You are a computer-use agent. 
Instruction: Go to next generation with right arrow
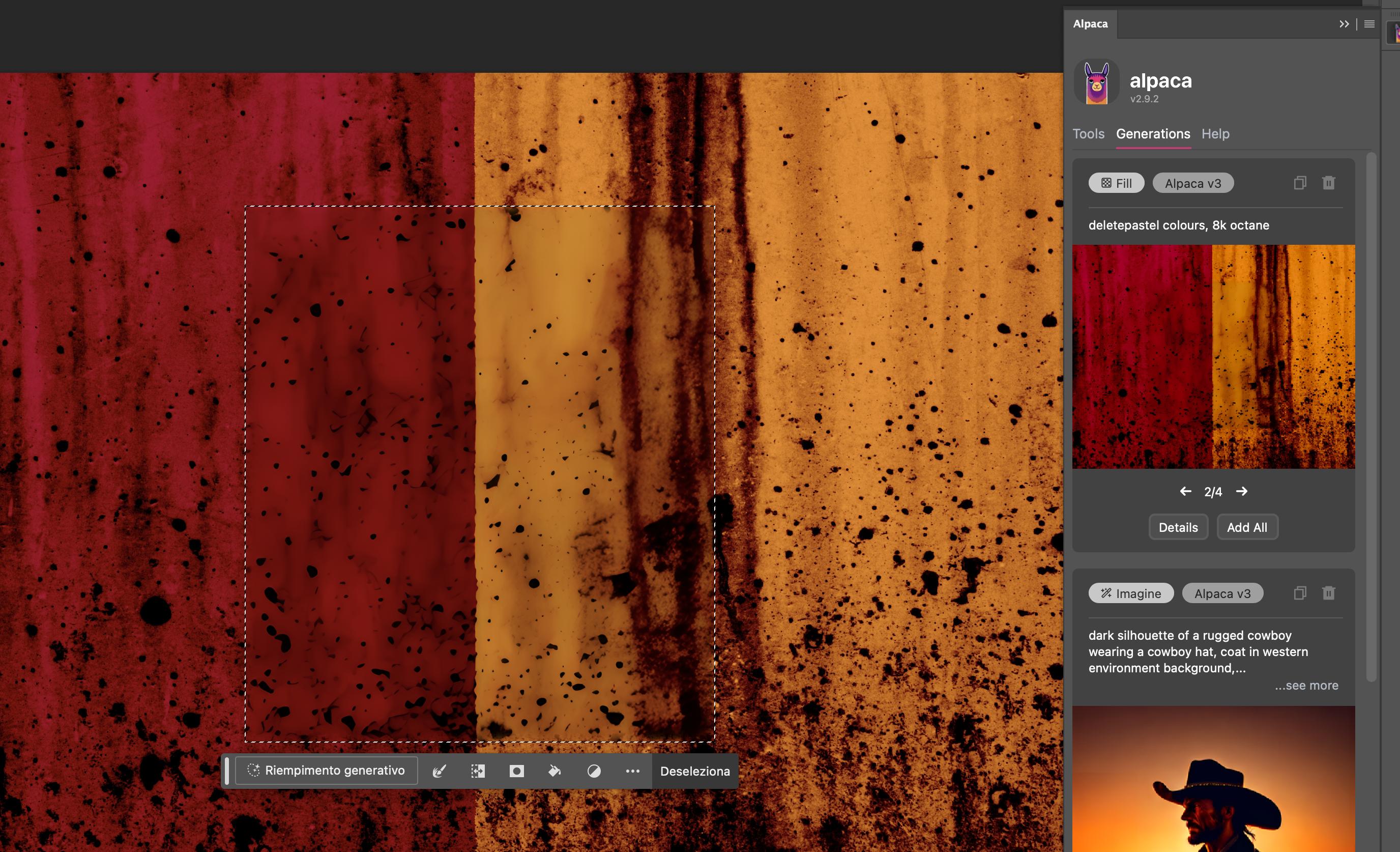1241,492
